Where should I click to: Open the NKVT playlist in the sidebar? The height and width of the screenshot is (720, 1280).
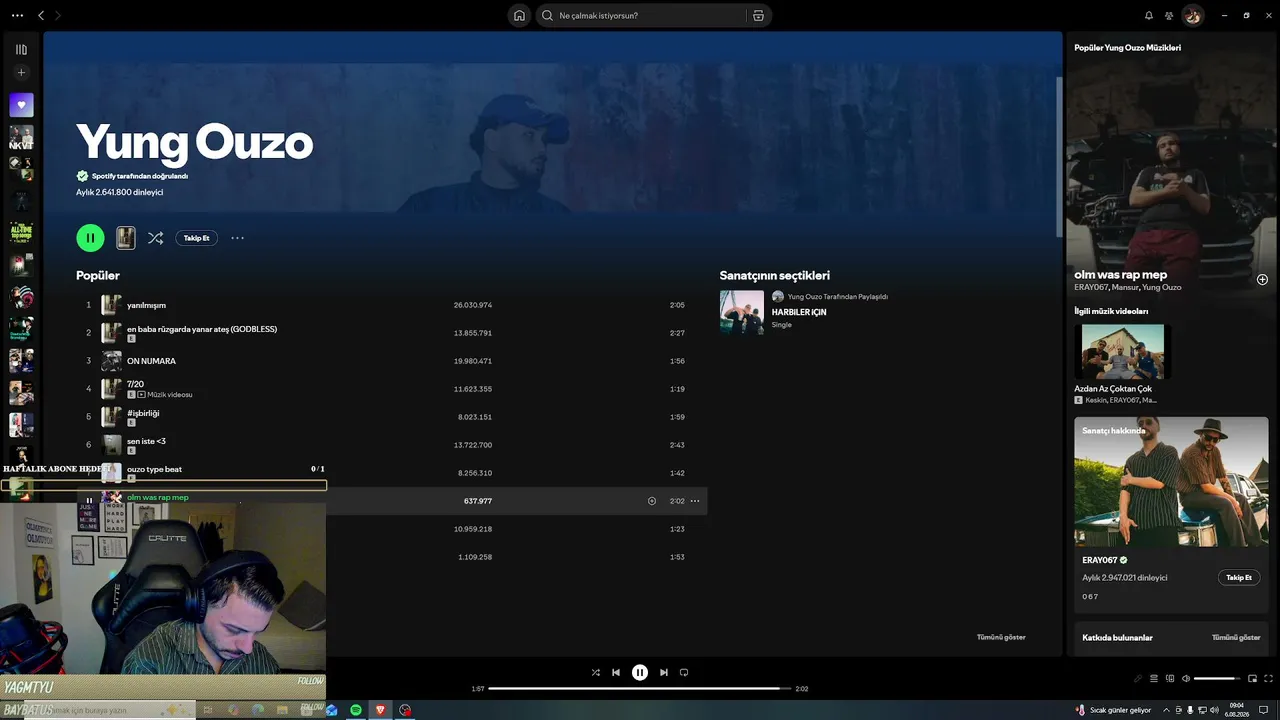coord(21,137)
